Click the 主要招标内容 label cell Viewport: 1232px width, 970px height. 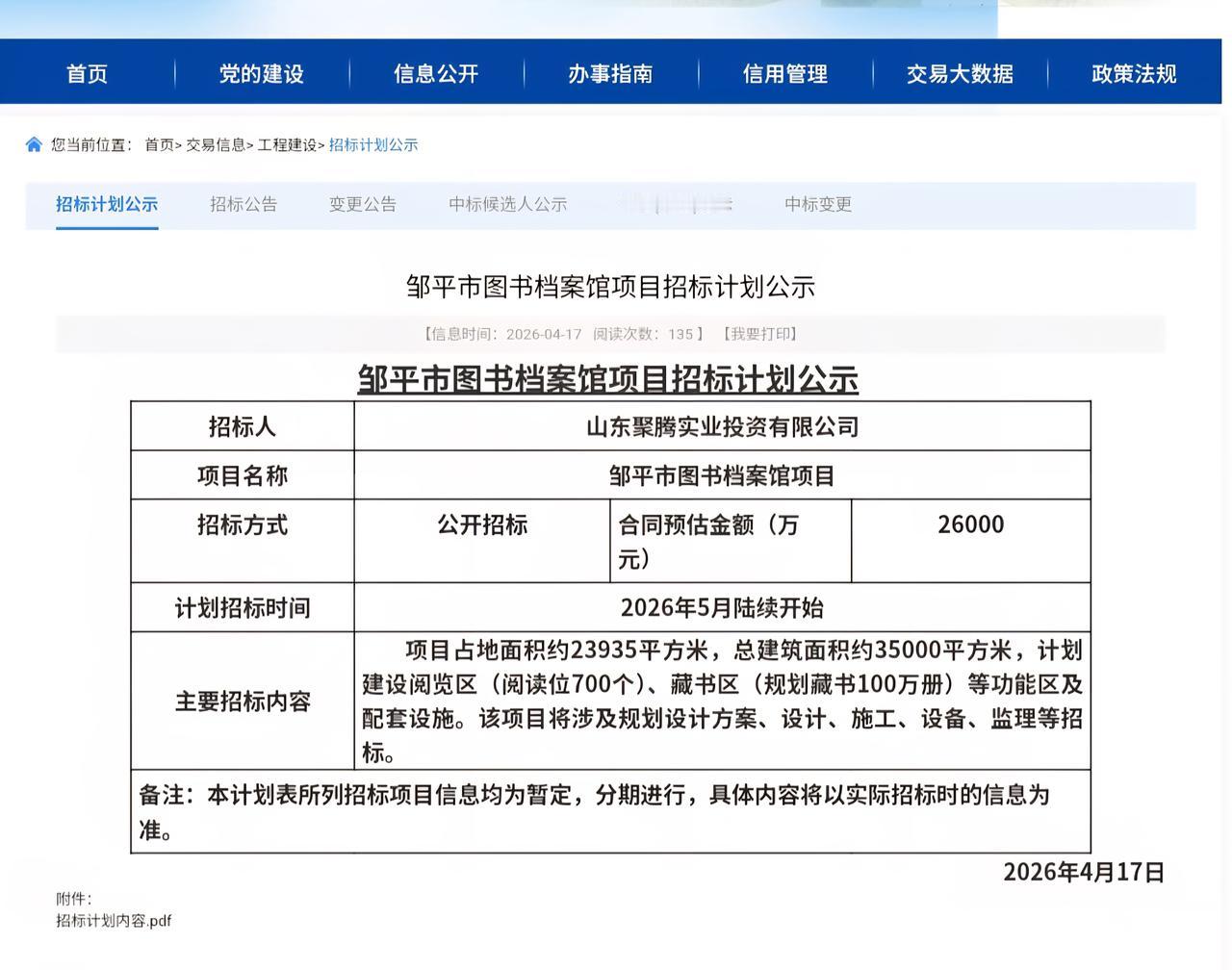[243, 702]
